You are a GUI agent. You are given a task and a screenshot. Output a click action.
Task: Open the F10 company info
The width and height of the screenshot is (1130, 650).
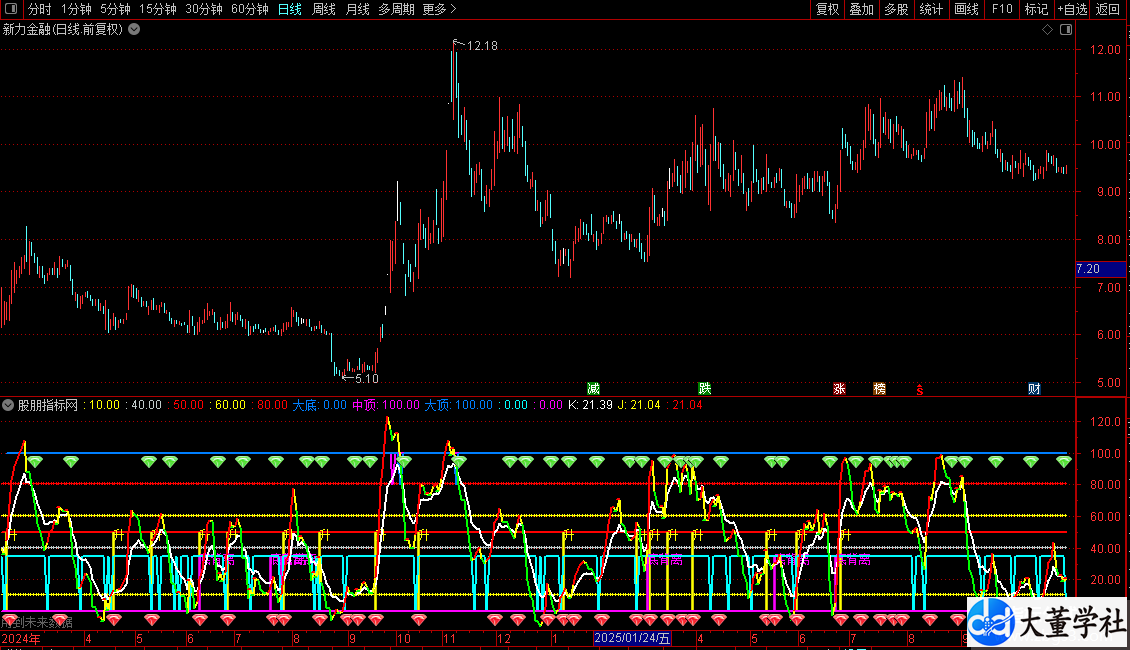point(1002,9)
